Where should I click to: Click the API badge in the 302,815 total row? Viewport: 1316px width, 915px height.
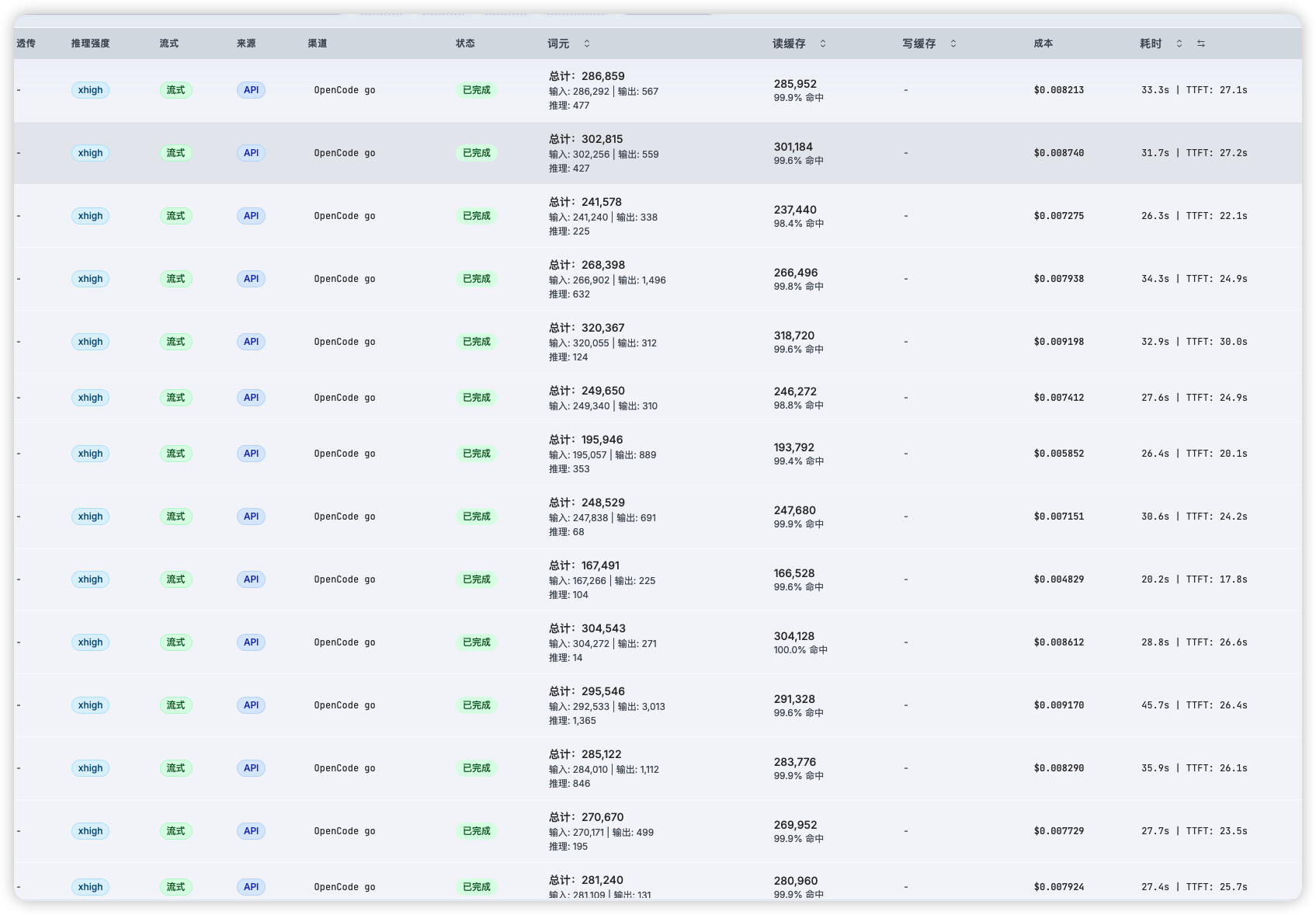[x=251, y=153]
